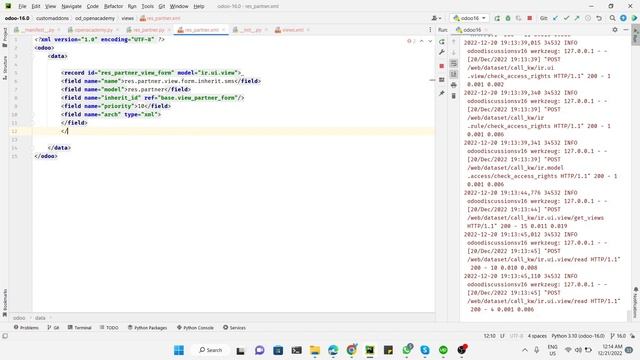Click views breadcrumb in navigation bar
Image resolution: width=640 pixels, height=360 pixels.
pyautogui.click(x=127, y=18)
